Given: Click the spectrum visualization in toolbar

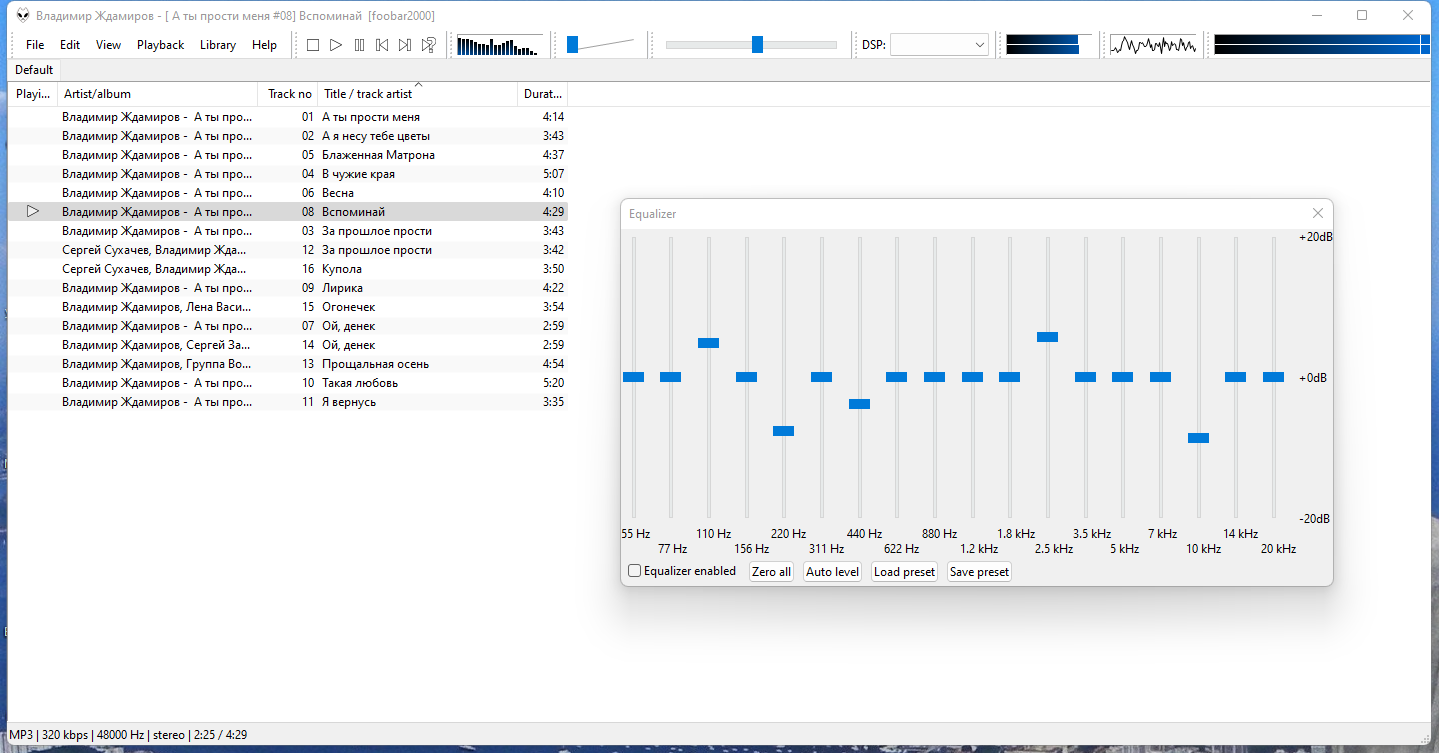Looking at the screenshot, I should pyautogui.click(x=497, y=45).
